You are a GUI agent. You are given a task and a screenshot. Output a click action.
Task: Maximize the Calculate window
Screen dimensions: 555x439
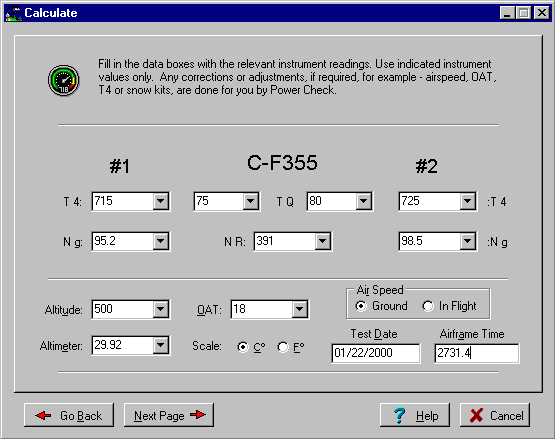click(523, 13)
